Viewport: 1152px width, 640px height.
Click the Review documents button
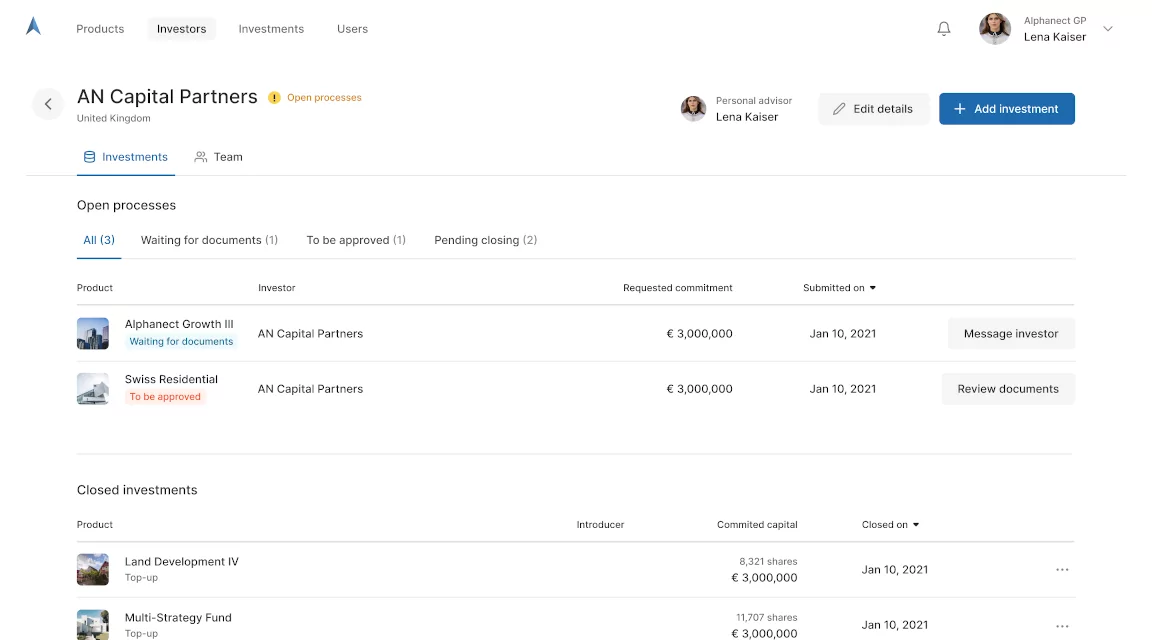(1008, 389)
